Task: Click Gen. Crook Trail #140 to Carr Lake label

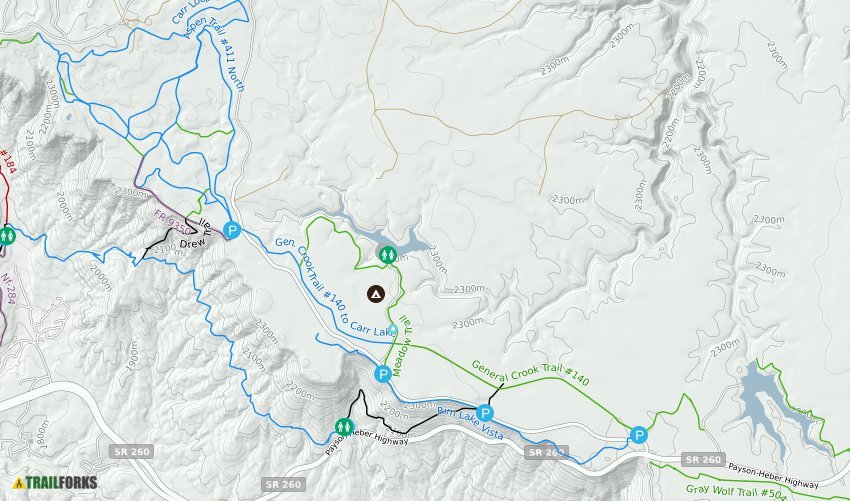Action: tap(336, 290)
